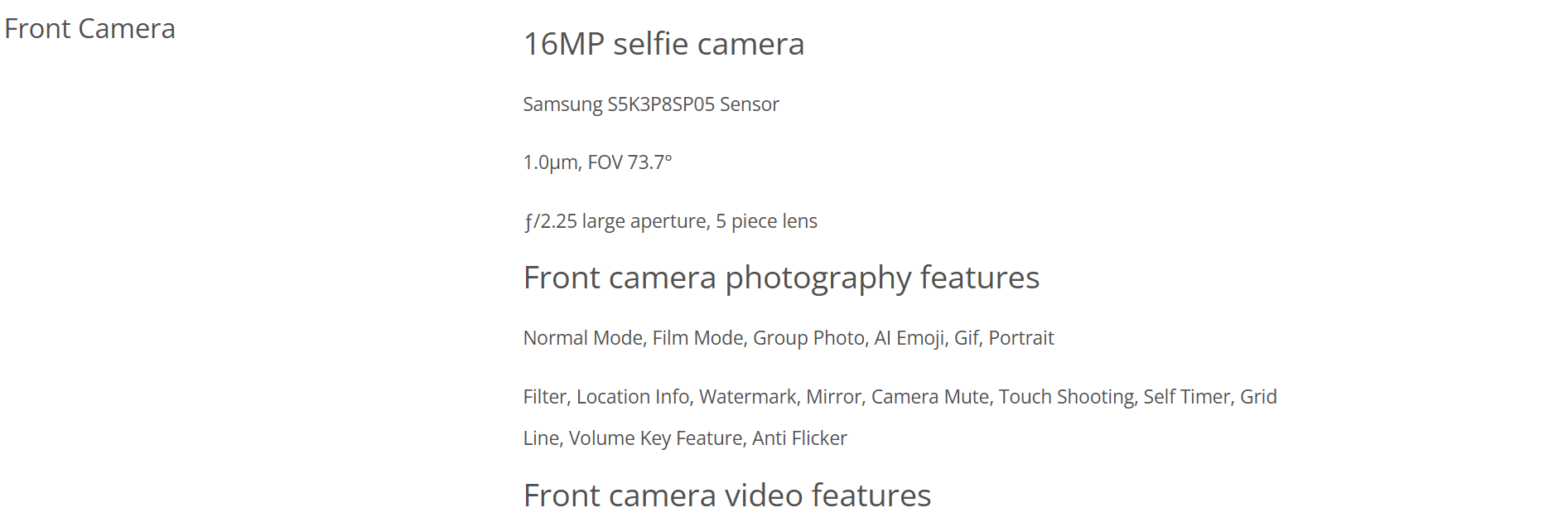Click the Normal Mode text
This screenshot has width=1568, height=527.
pos(583,338)
